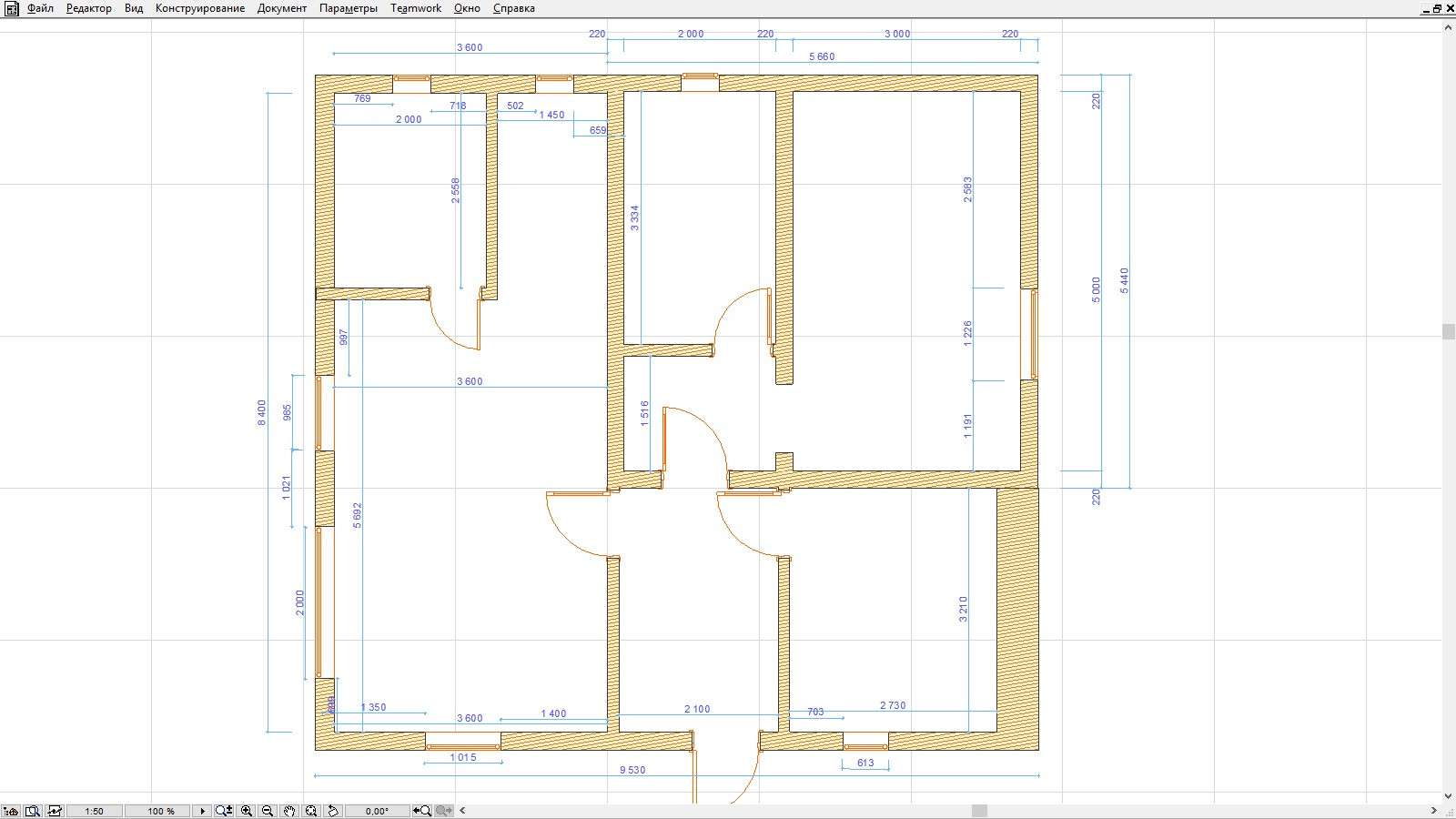Click the 1 450 dimension label

click(x=551, y=115)
